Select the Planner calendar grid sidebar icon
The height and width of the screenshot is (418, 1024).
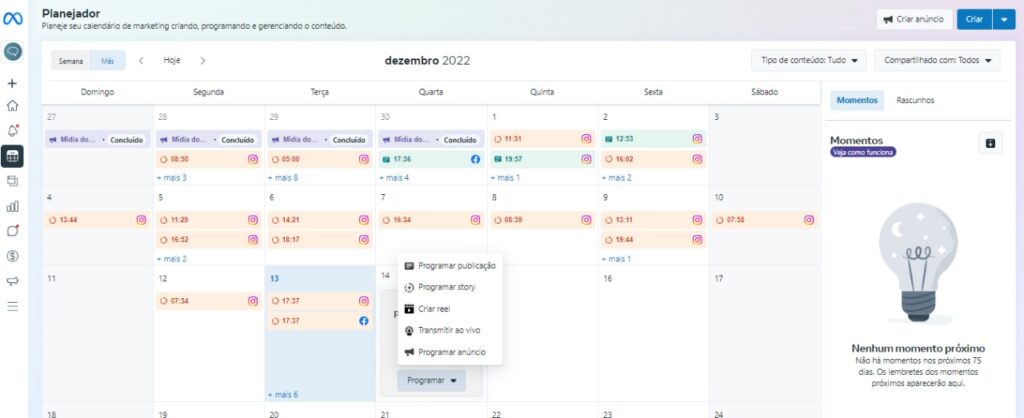13,155
